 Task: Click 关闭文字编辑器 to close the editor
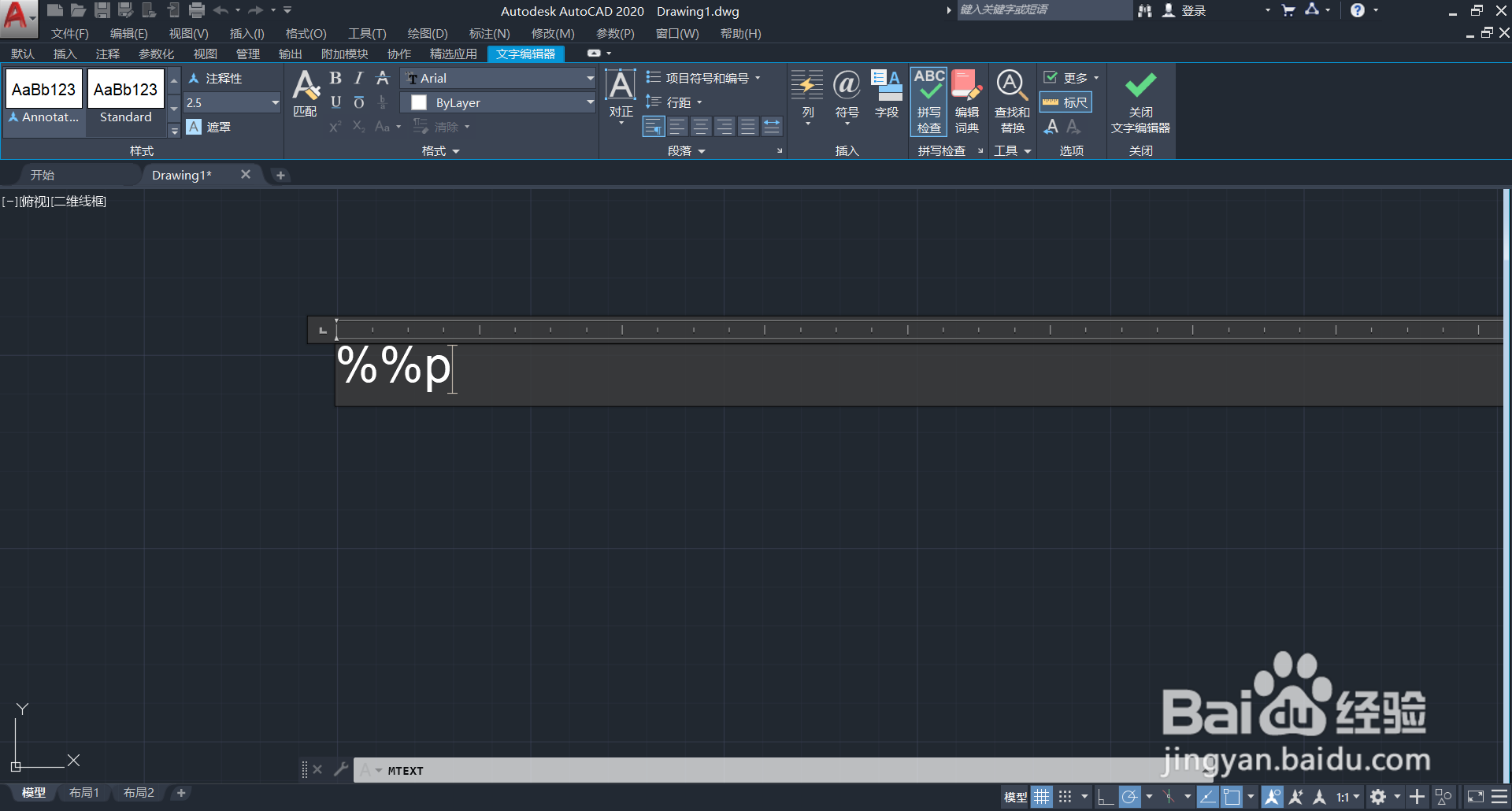(1140, 101)
